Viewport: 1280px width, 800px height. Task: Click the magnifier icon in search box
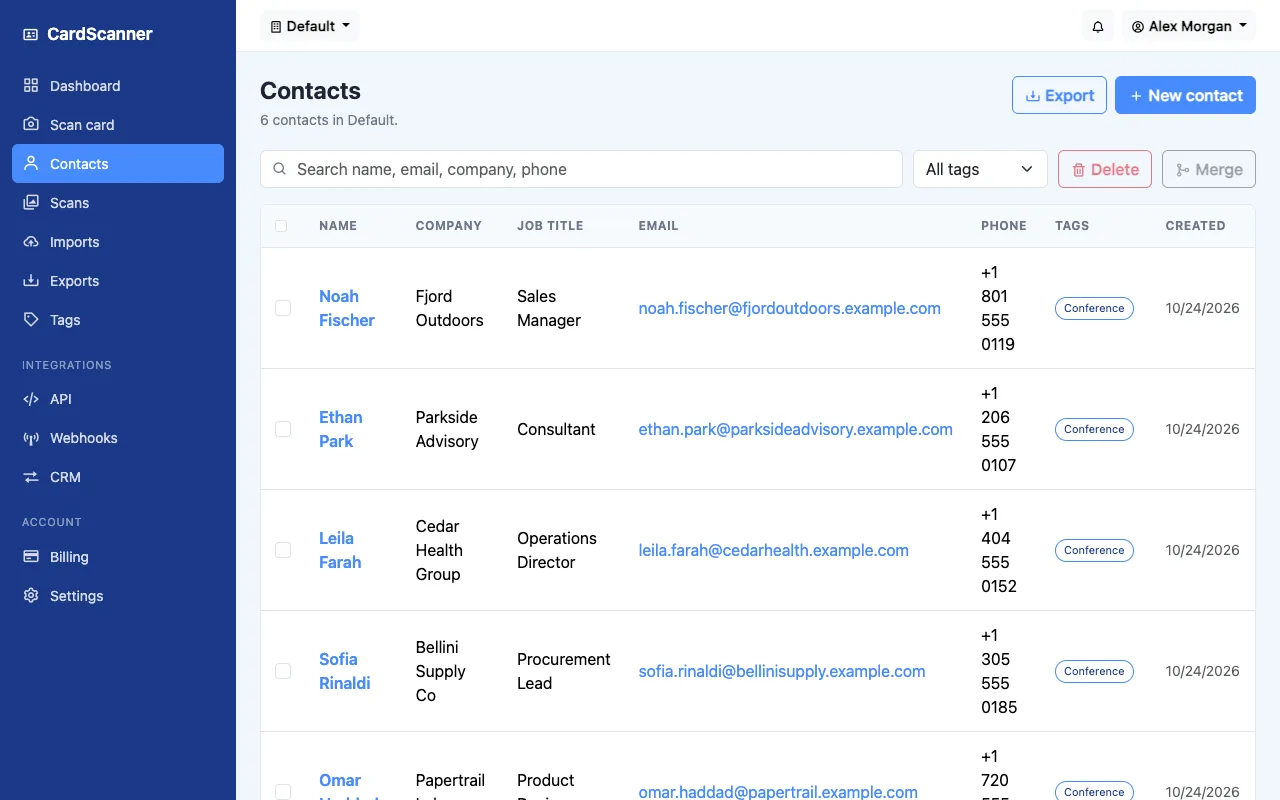tap(280, 170)
